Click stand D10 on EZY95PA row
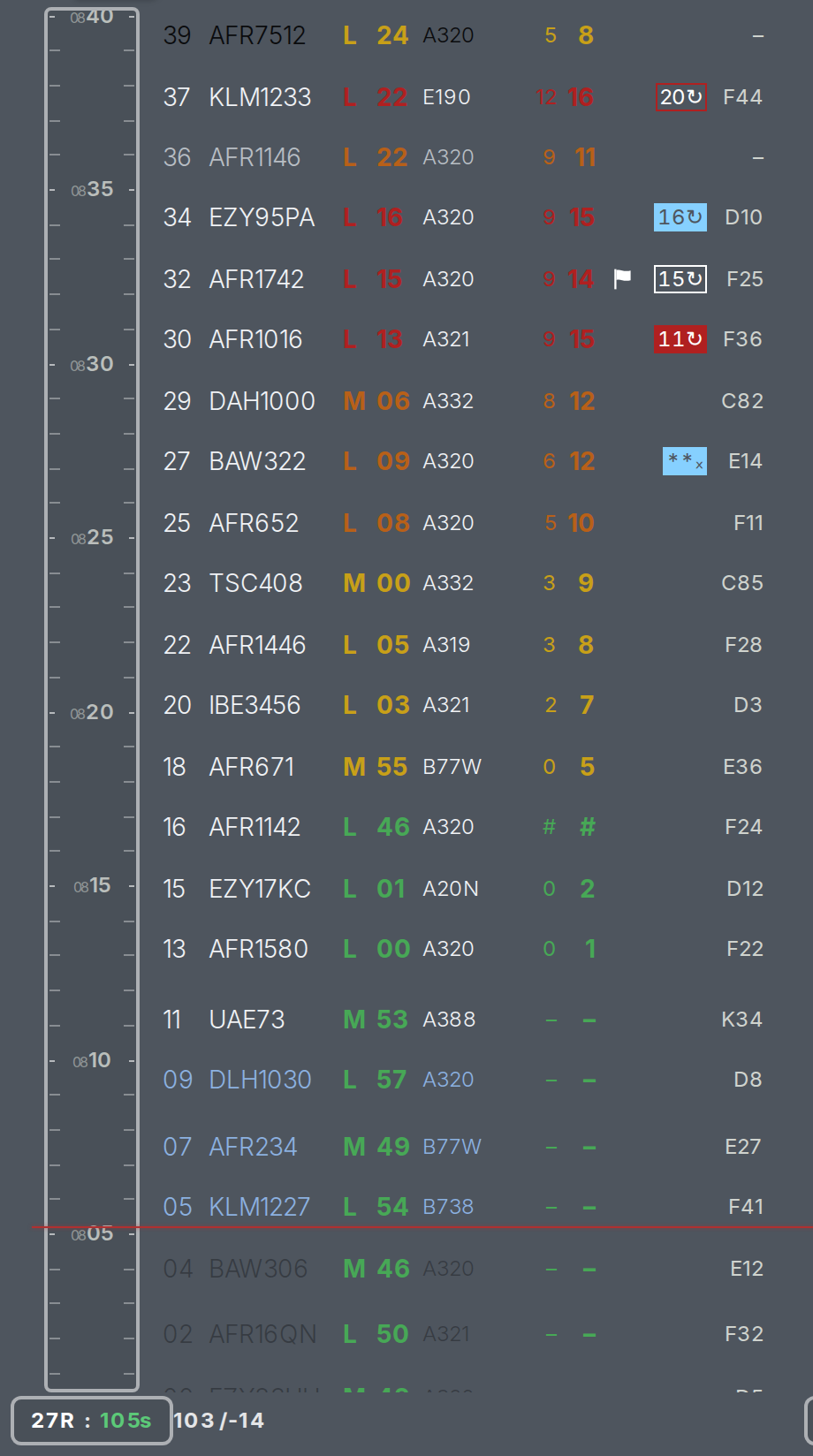 coord(743,217)
